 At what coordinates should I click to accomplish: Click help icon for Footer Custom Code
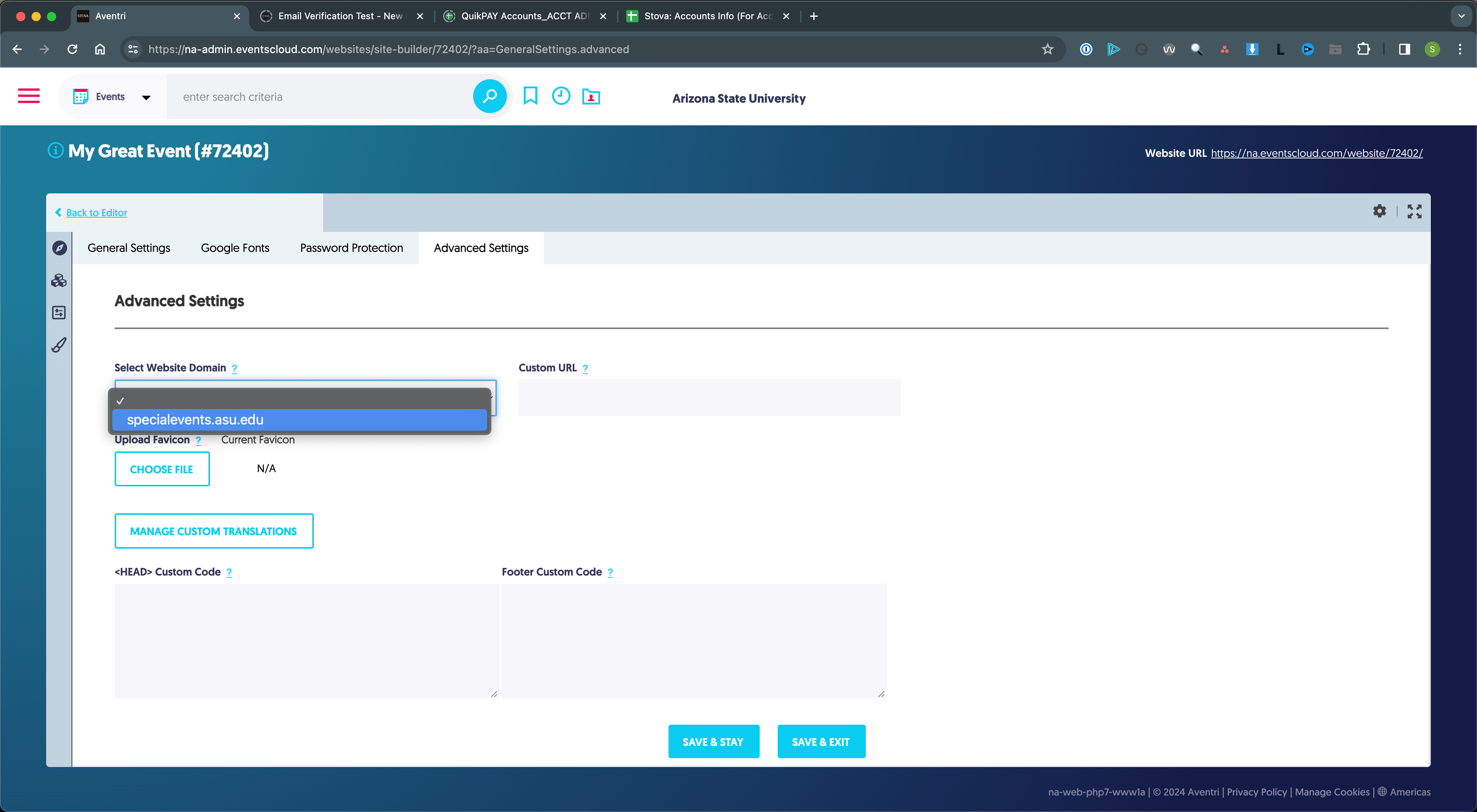coord(610,572)
